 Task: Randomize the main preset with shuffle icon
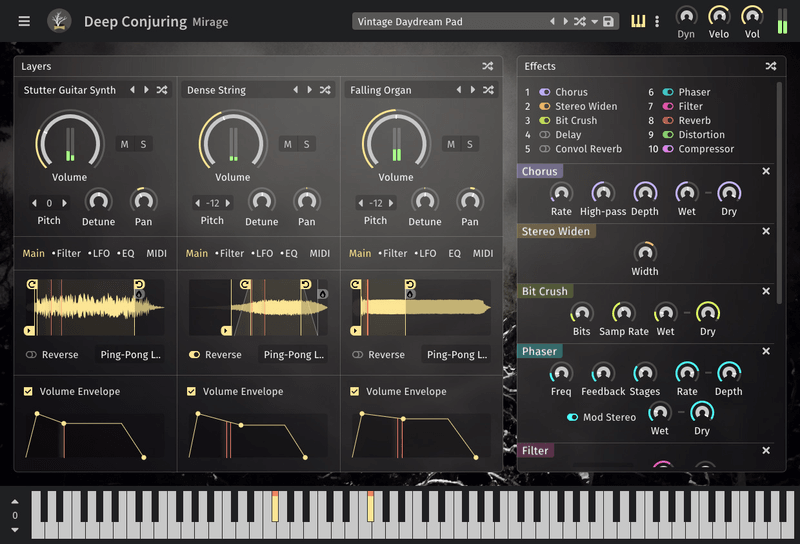pyautogui.click(x=579, y=22)
